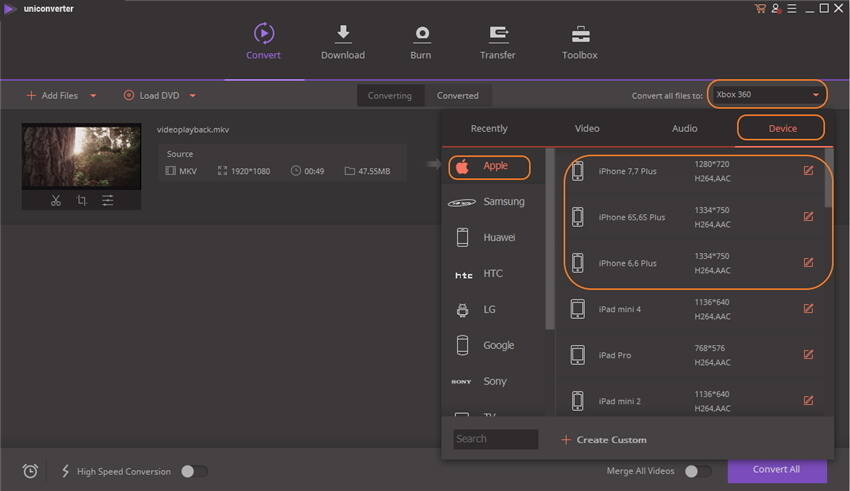Show the Converted list tab
Screen dimensions: 850x491
point(458,96)
